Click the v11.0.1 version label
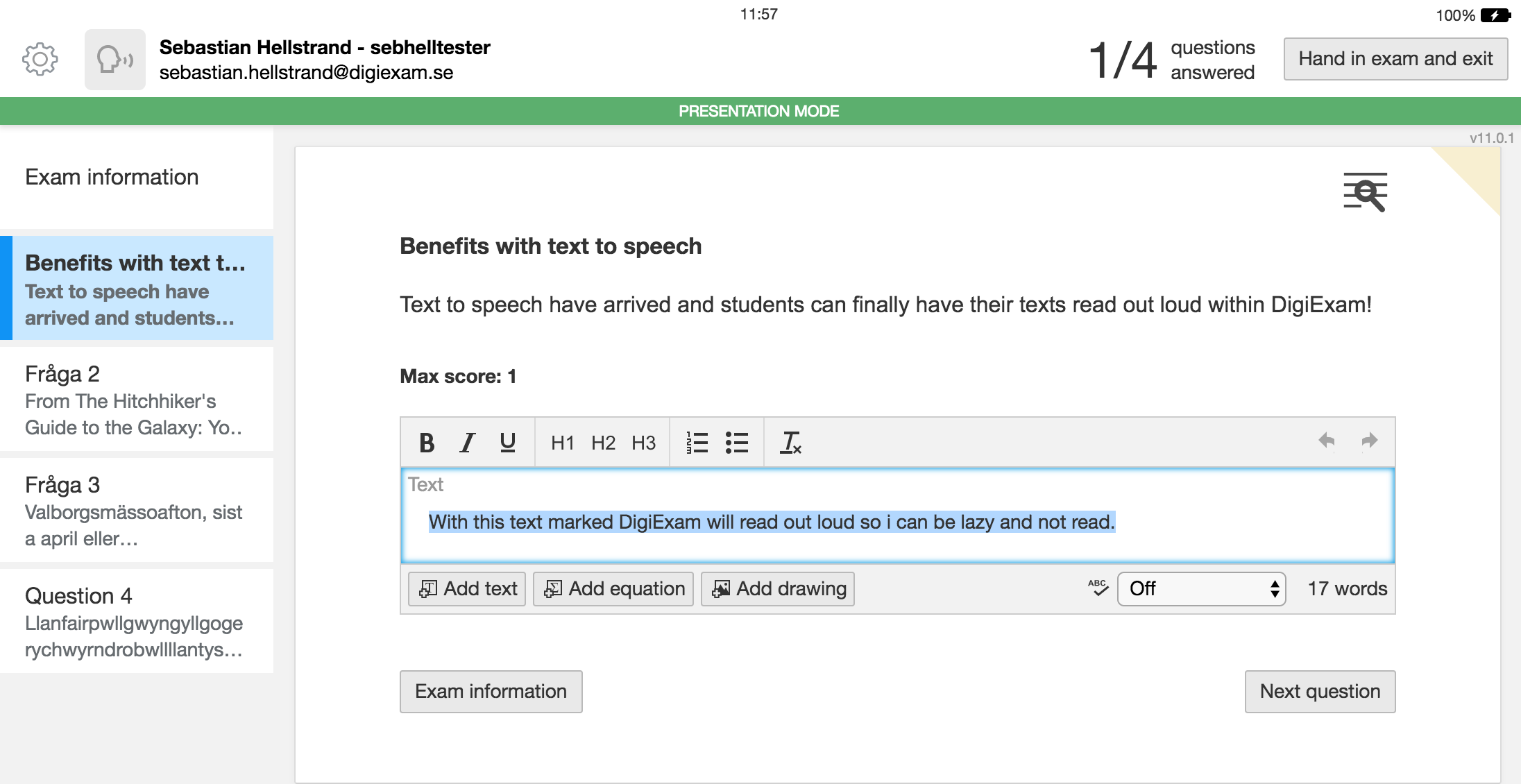 (1492, 138)
